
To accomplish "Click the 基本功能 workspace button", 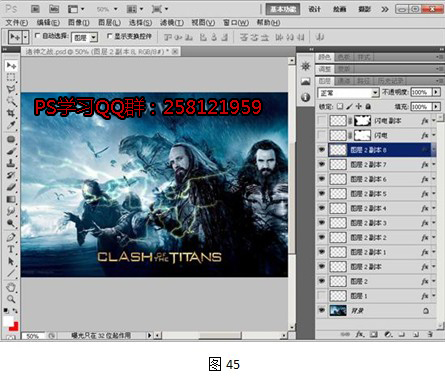I will pos(283,9).
